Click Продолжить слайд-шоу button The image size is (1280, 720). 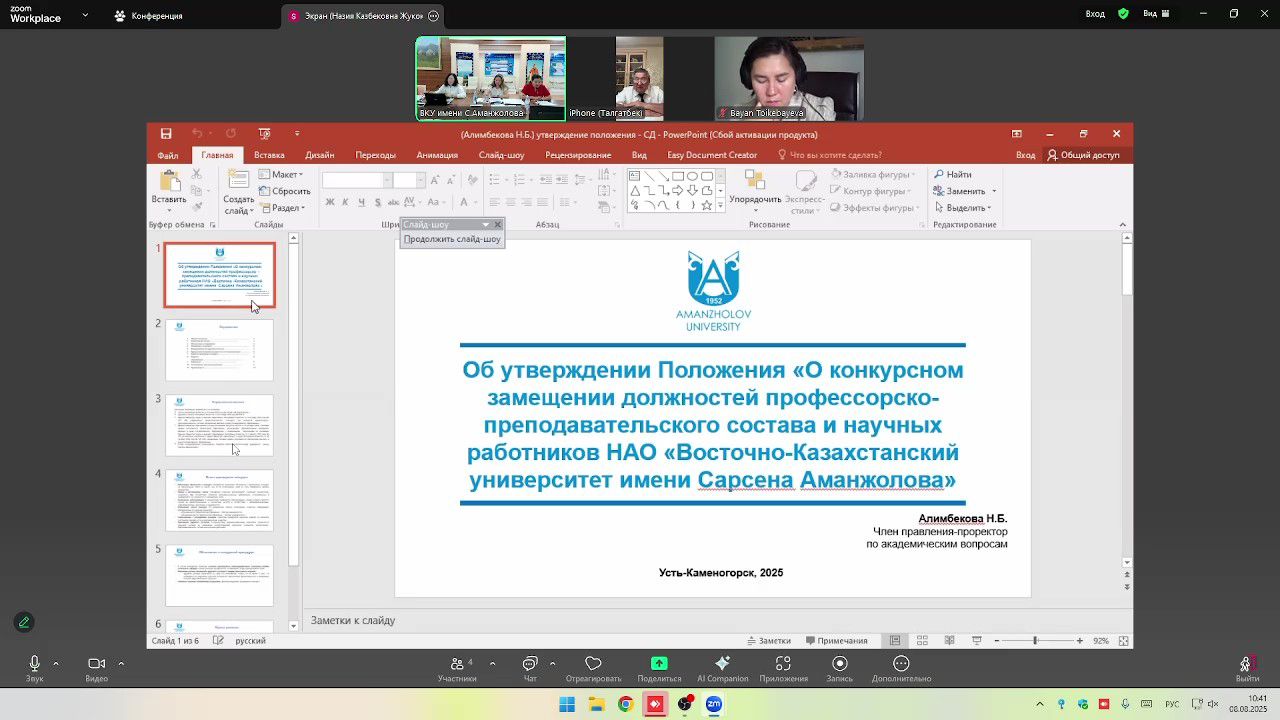pyautogui.click(x=452, y=239)
